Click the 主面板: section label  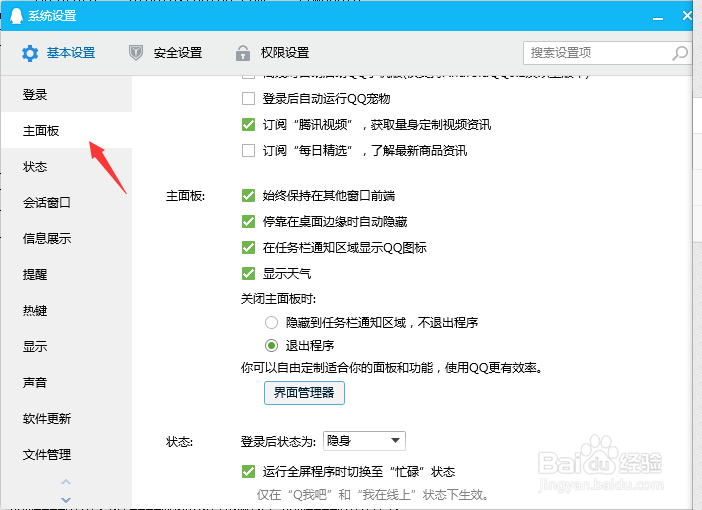185,196
